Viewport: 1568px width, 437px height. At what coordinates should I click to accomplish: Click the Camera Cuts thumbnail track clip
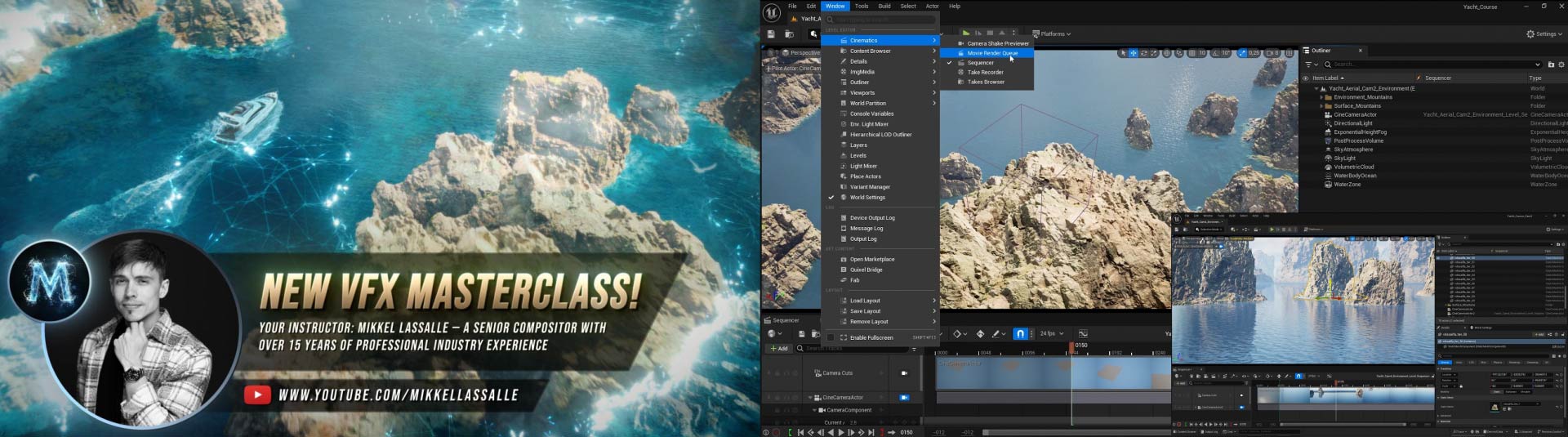(x=1053, y=373)
